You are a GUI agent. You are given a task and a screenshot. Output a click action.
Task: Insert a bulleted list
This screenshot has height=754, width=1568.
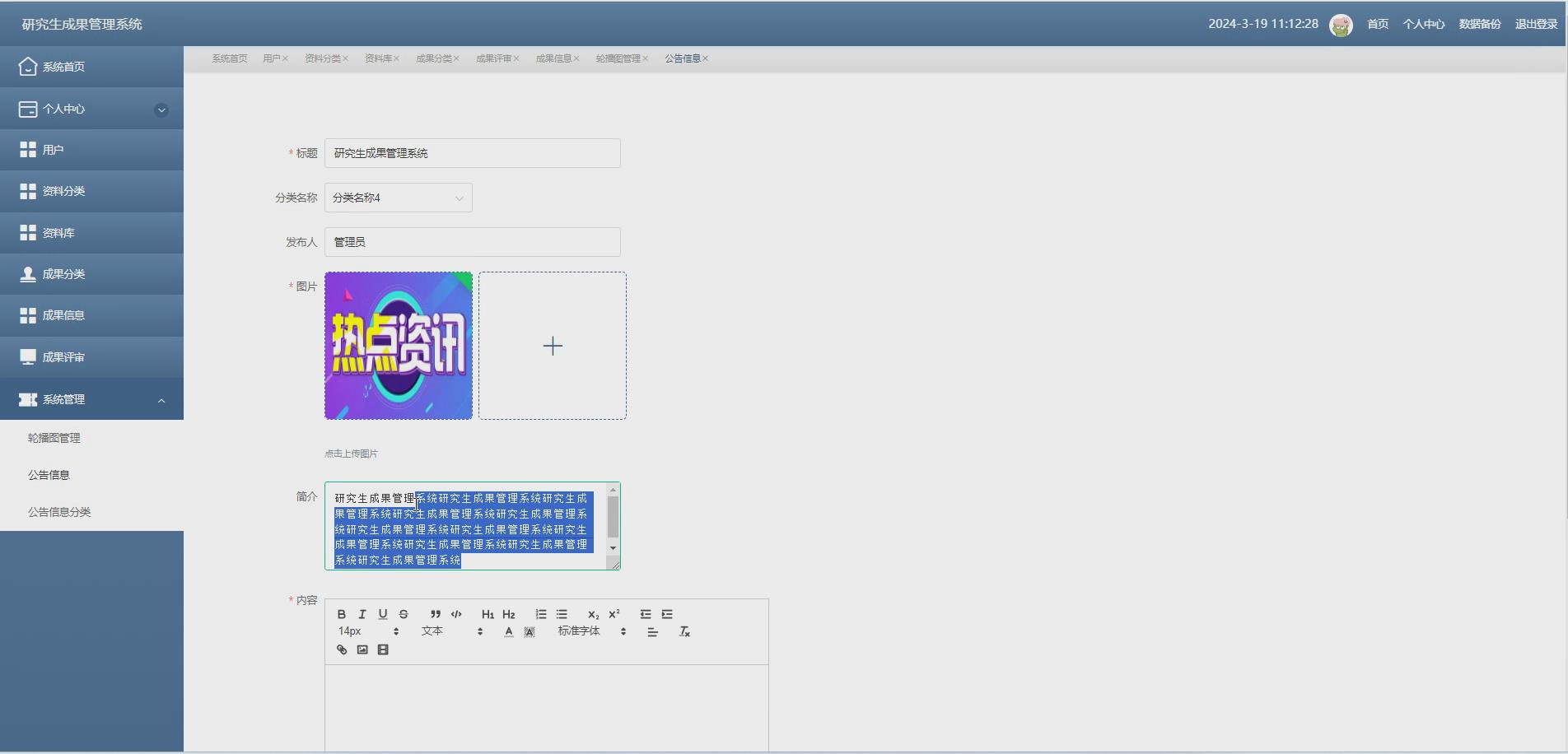pyautogui.click(x=562, y=614)
